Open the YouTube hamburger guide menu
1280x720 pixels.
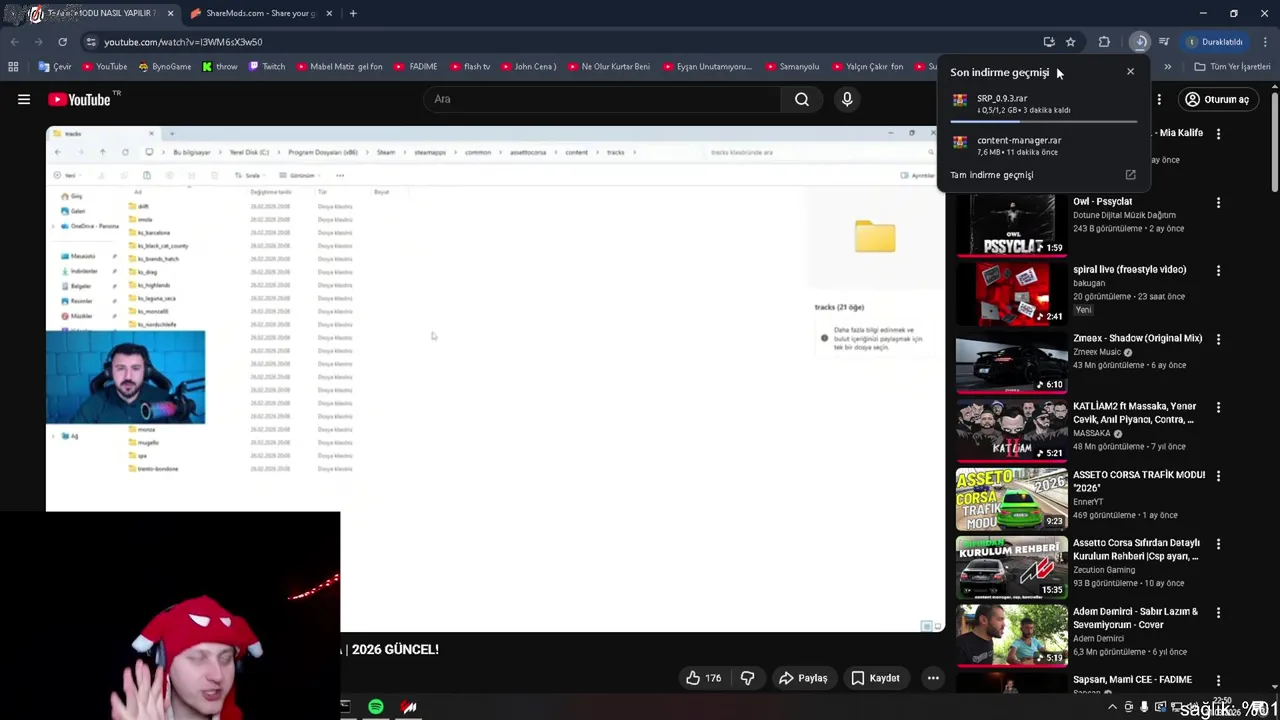24,99
